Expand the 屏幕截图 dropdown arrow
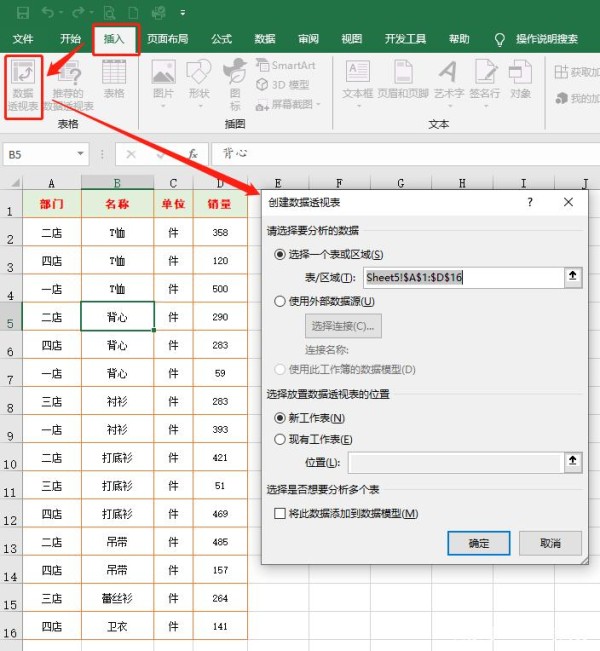The image size is (600, 651). click(x=318, y=104)
